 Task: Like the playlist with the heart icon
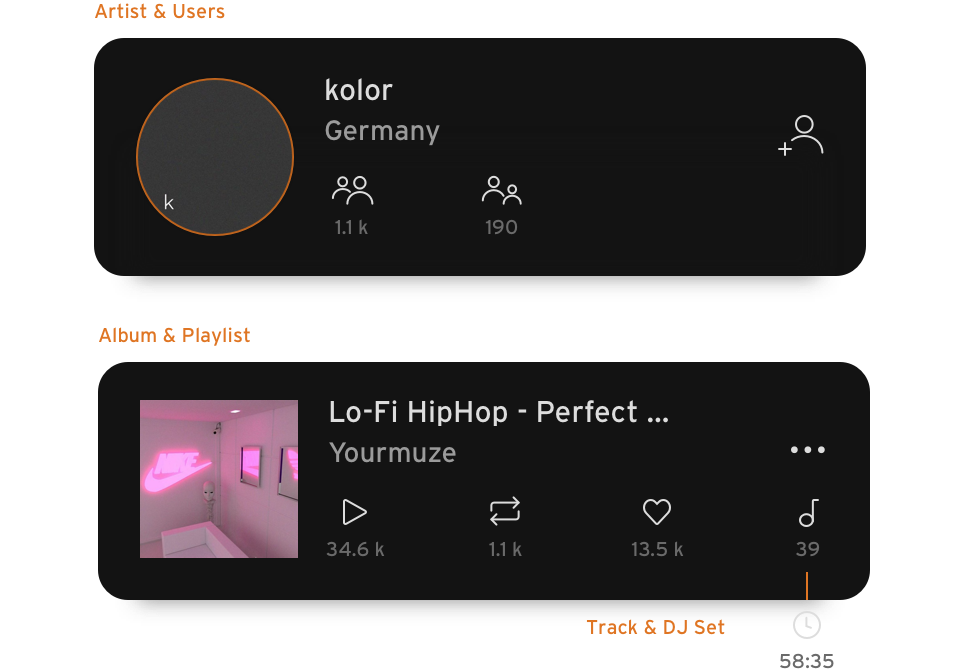[657, 512]
